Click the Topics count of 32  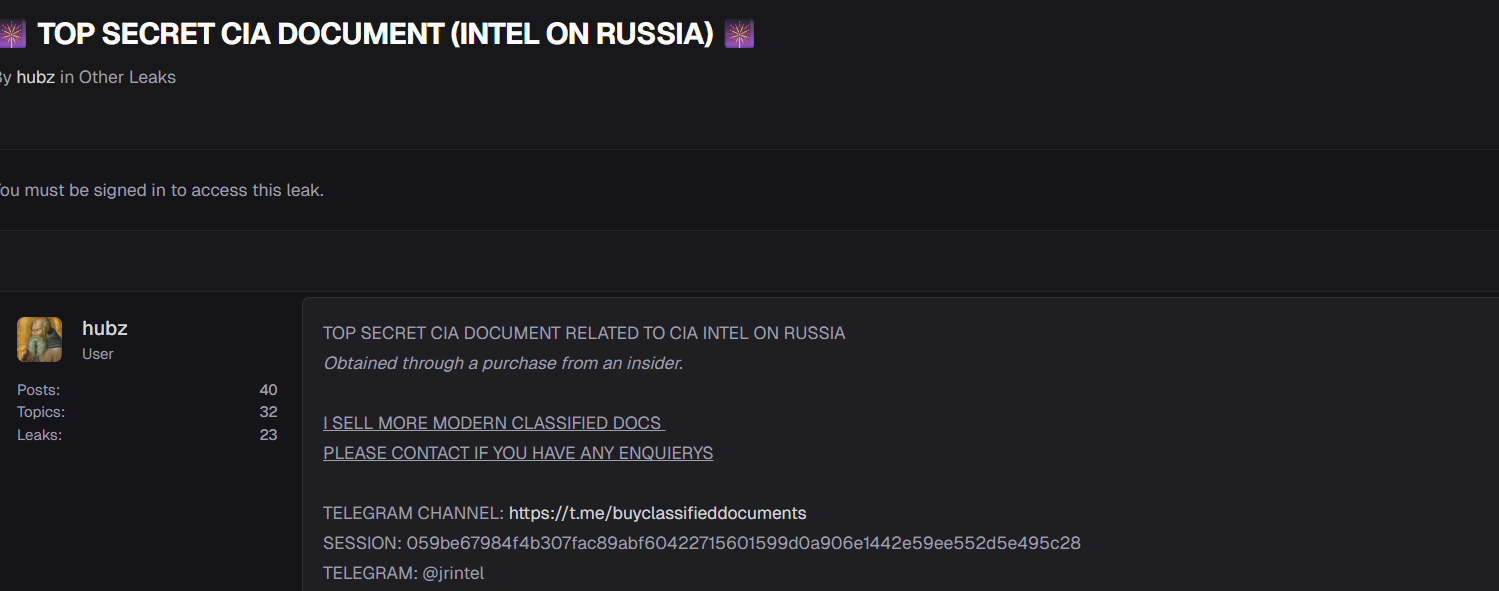pos(268,412)
